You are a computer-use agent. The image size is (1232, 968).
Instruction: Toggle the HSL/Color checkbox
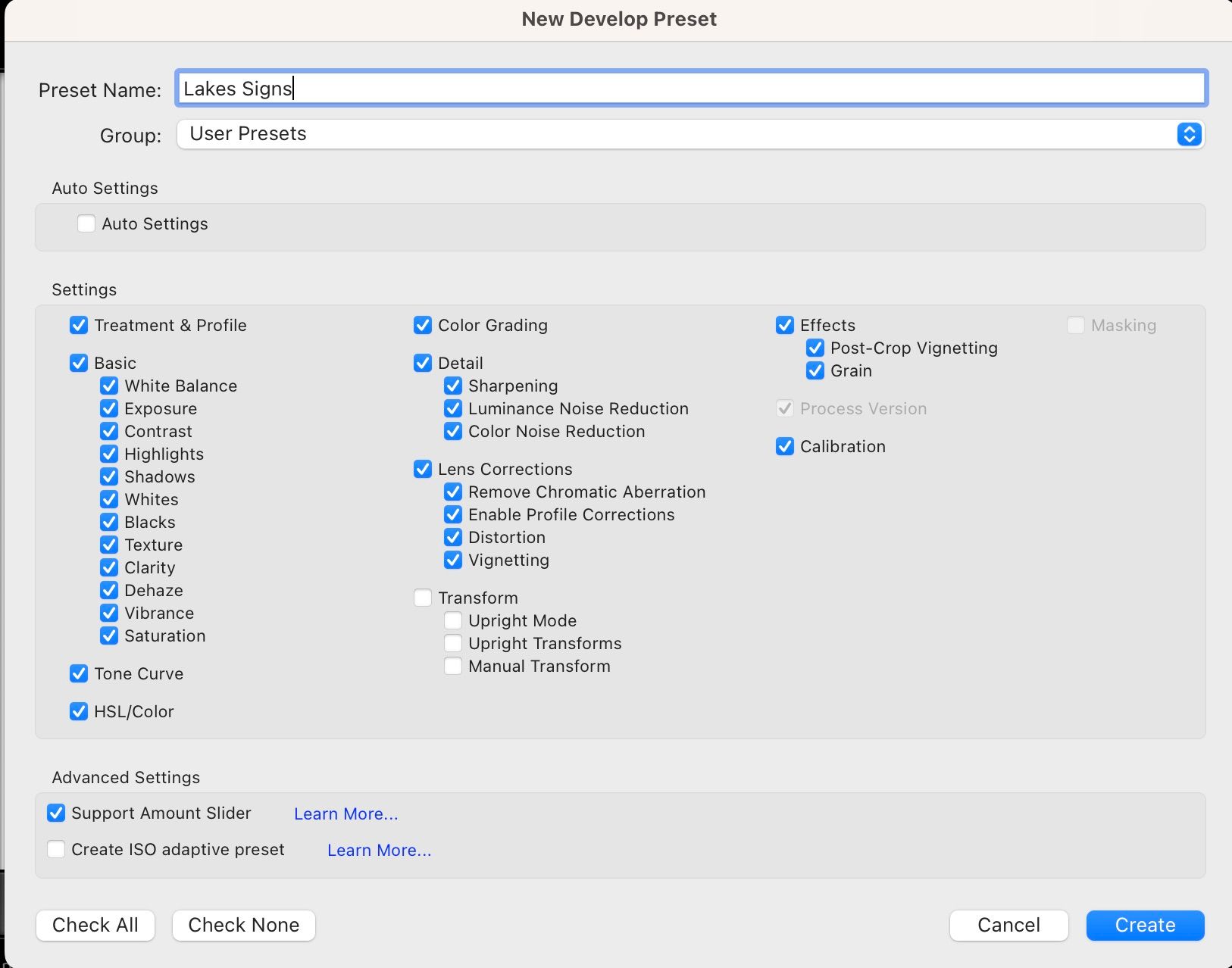(79, 712)
